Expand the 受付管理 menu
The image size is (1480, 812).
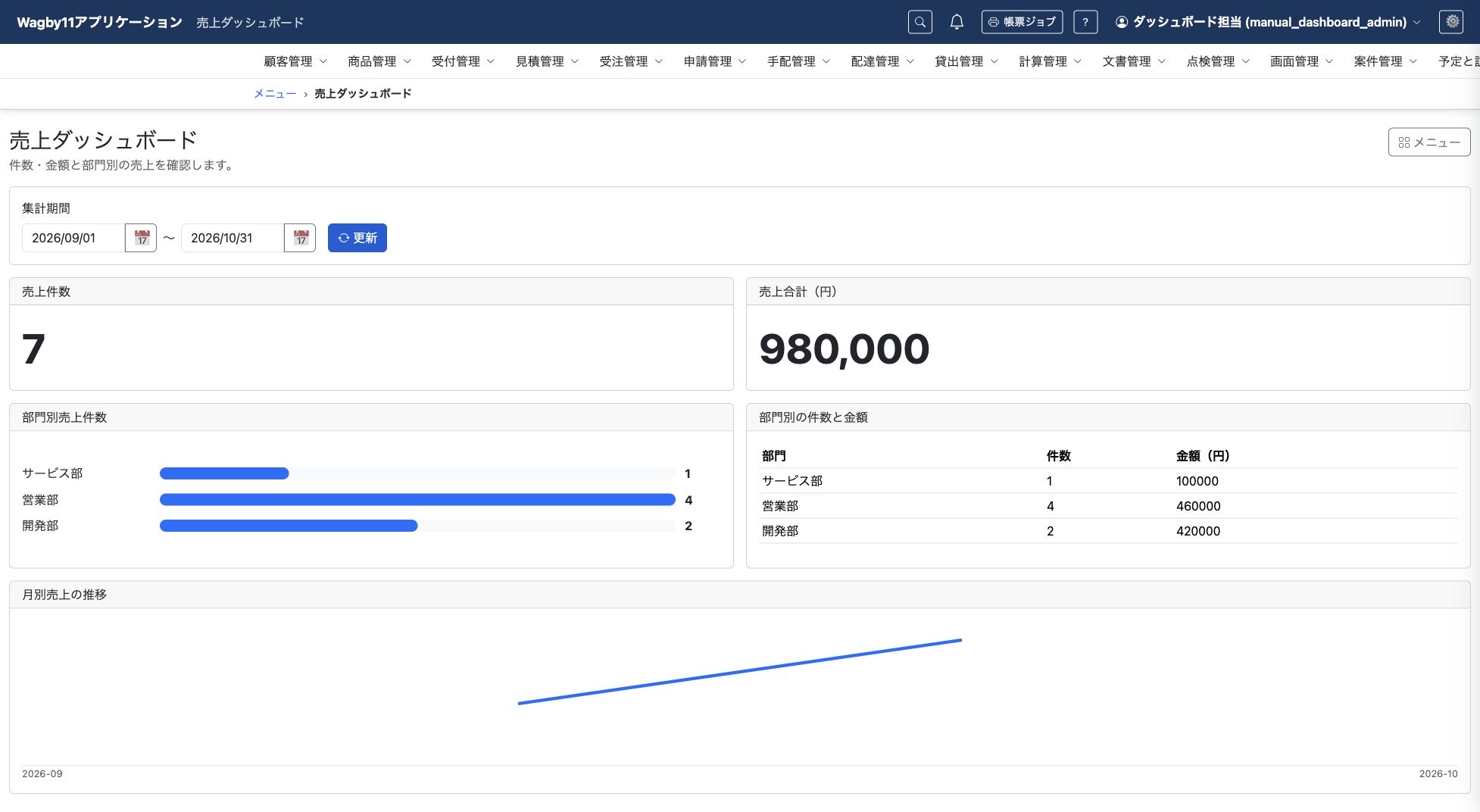pos(464,61)
